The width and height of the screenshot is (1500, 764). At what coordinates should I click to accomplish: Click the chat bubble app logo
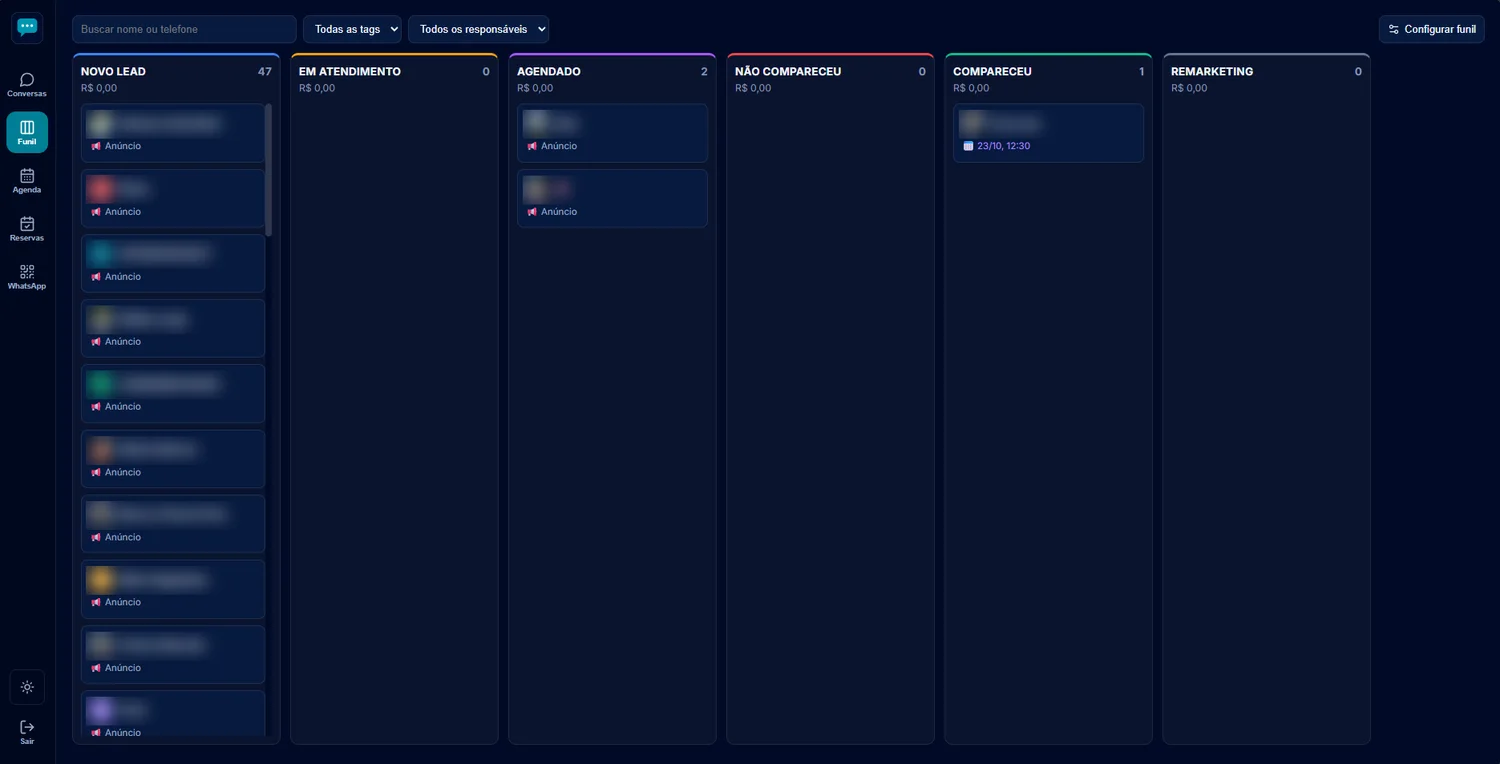click(27, 28)
